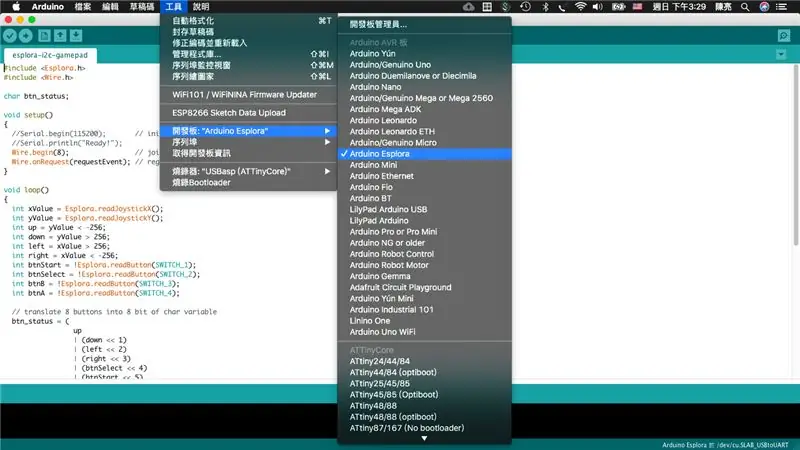This screenshot has height=450, width=800.
Task: Select Arduino Leonardo ETH board
Action: (x=424, y=132)
